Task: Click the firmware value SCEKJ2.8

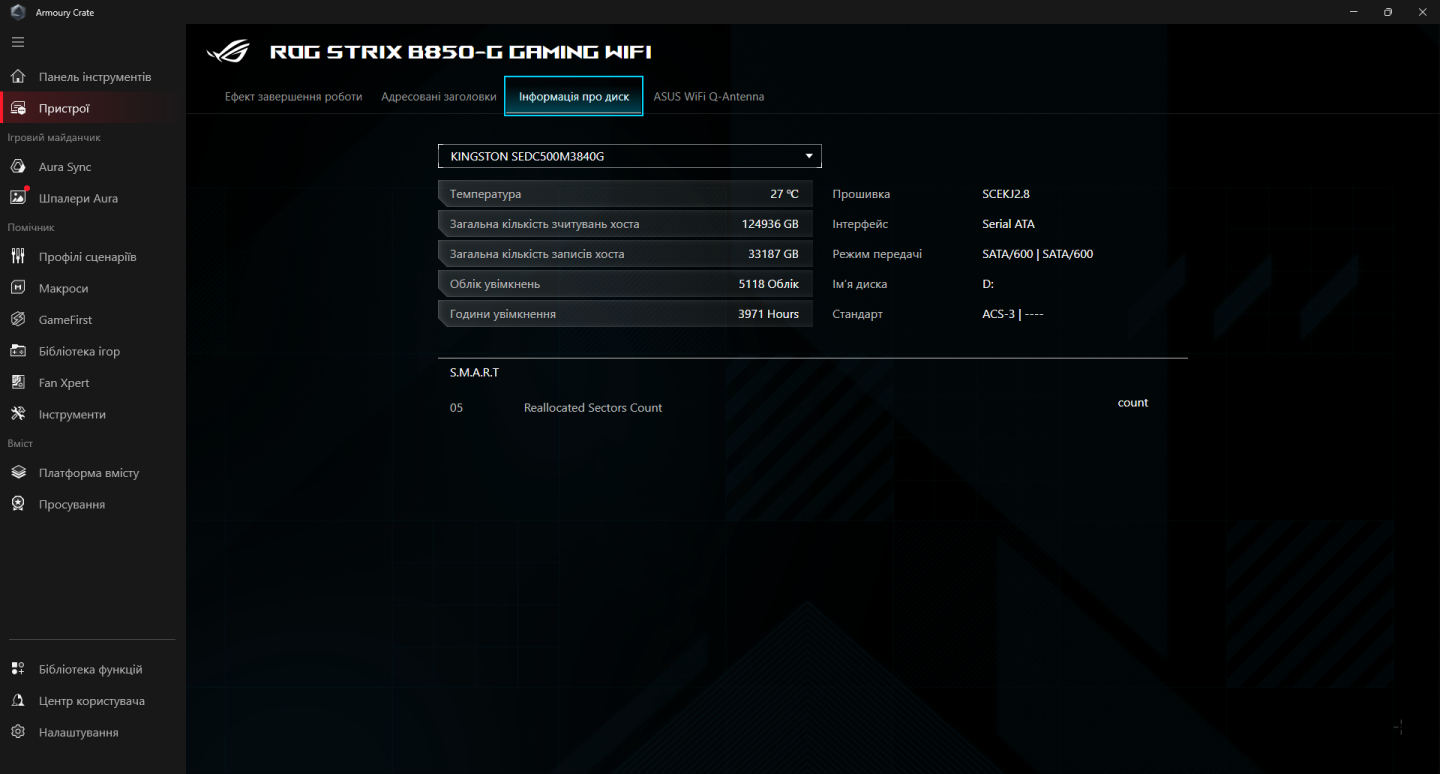Action: click(1006, 194)
